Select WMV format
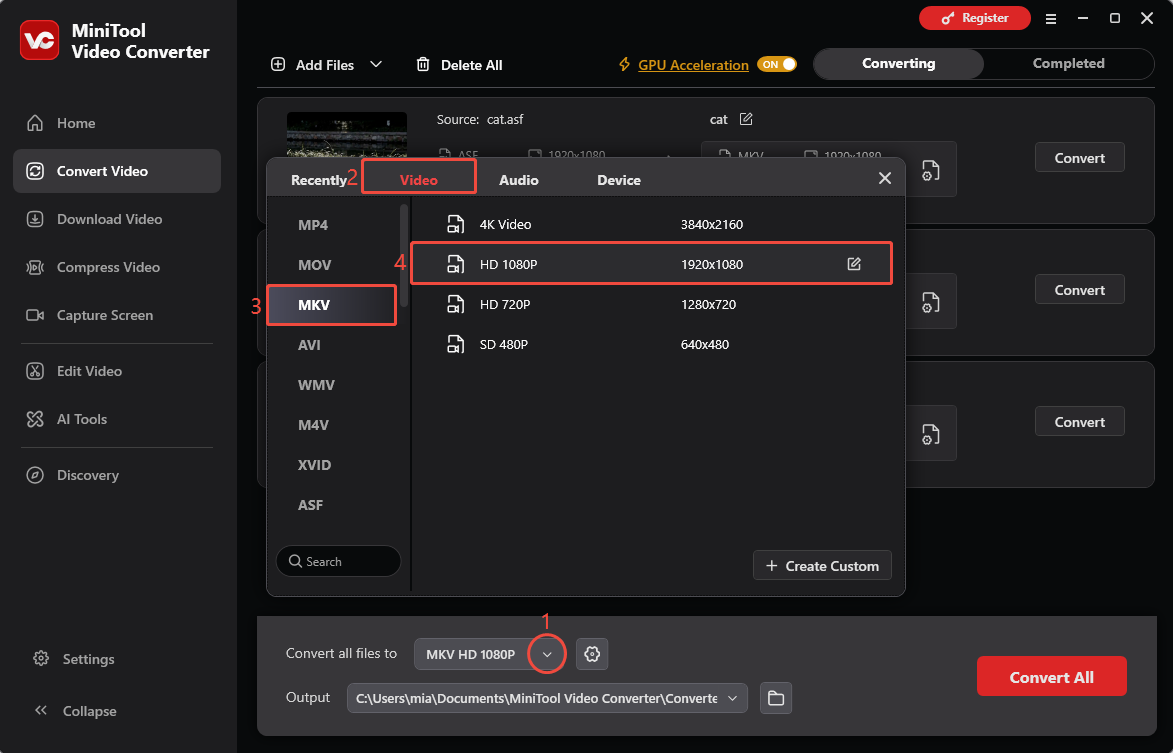This screenshot has width=1173, height=753. coord(332,385)
